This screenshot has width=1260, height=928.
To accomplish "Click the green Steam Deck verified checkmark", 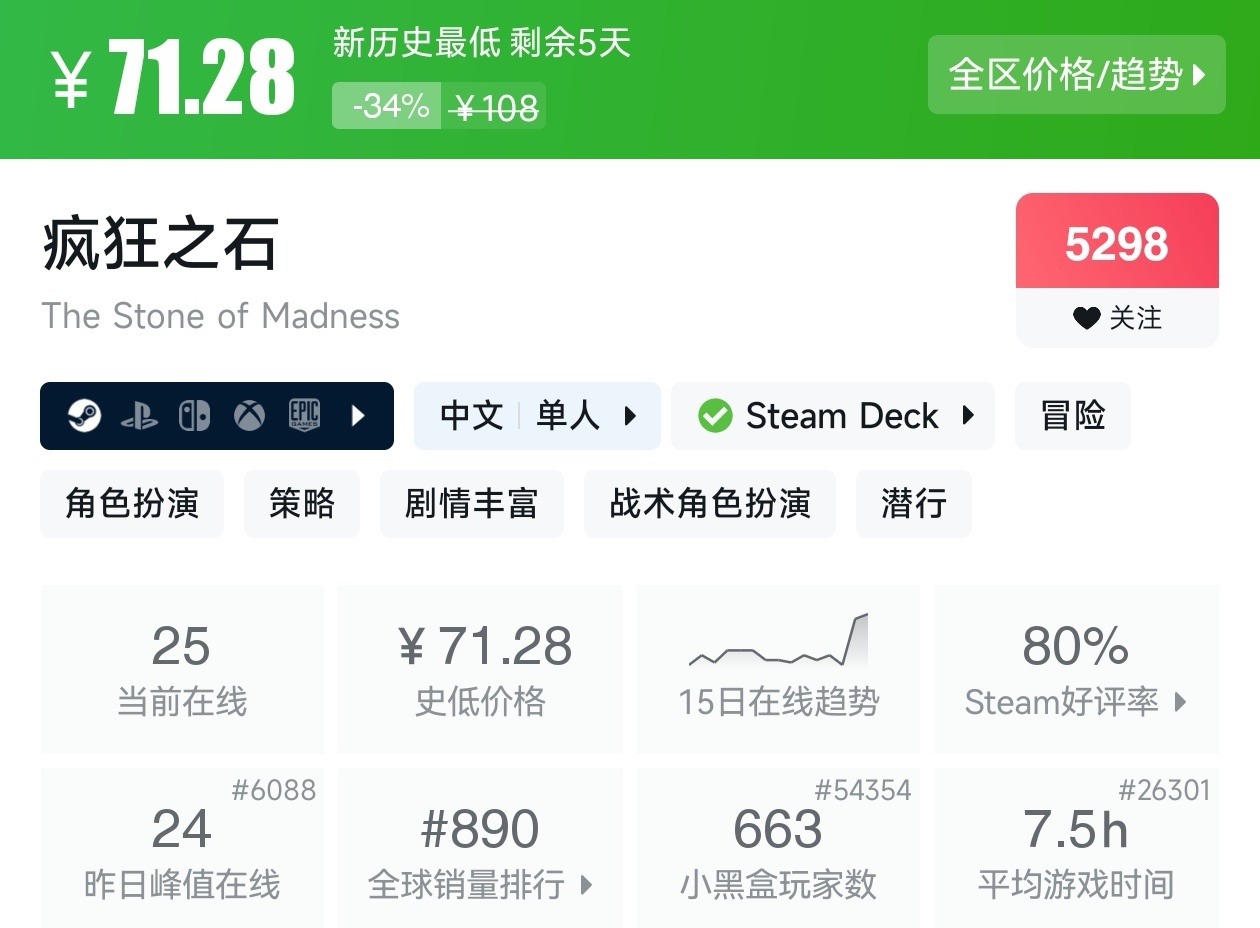I will click(714, 416).
